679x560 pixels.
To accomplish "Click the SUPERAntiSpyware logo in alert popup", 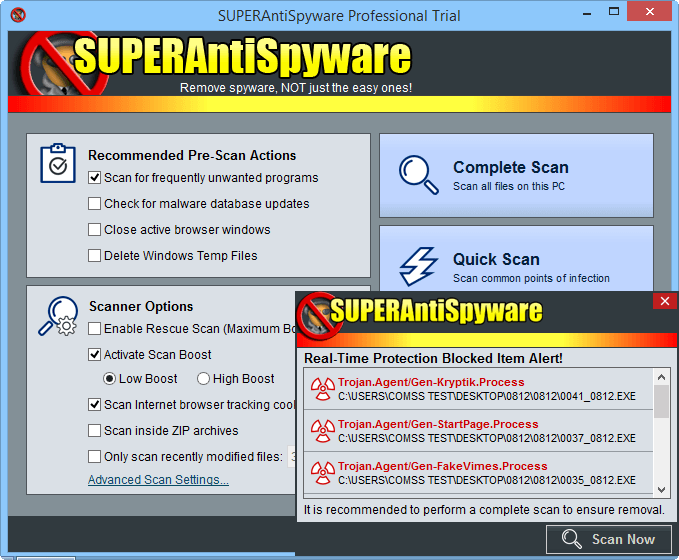I will pyautogui.click(x=420, y=314).
